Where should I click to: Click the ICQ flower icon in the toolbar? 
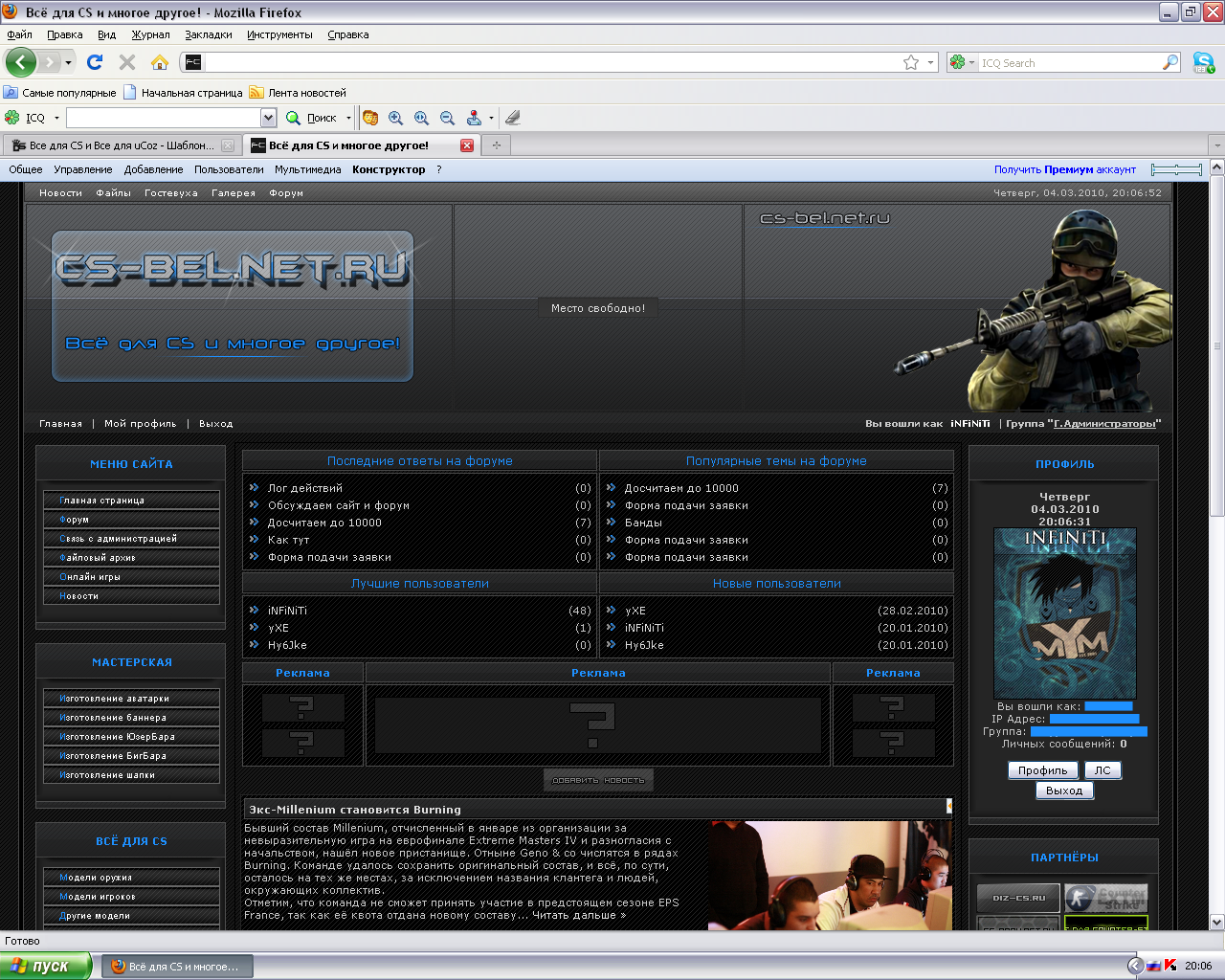click(x=12, y=118)
